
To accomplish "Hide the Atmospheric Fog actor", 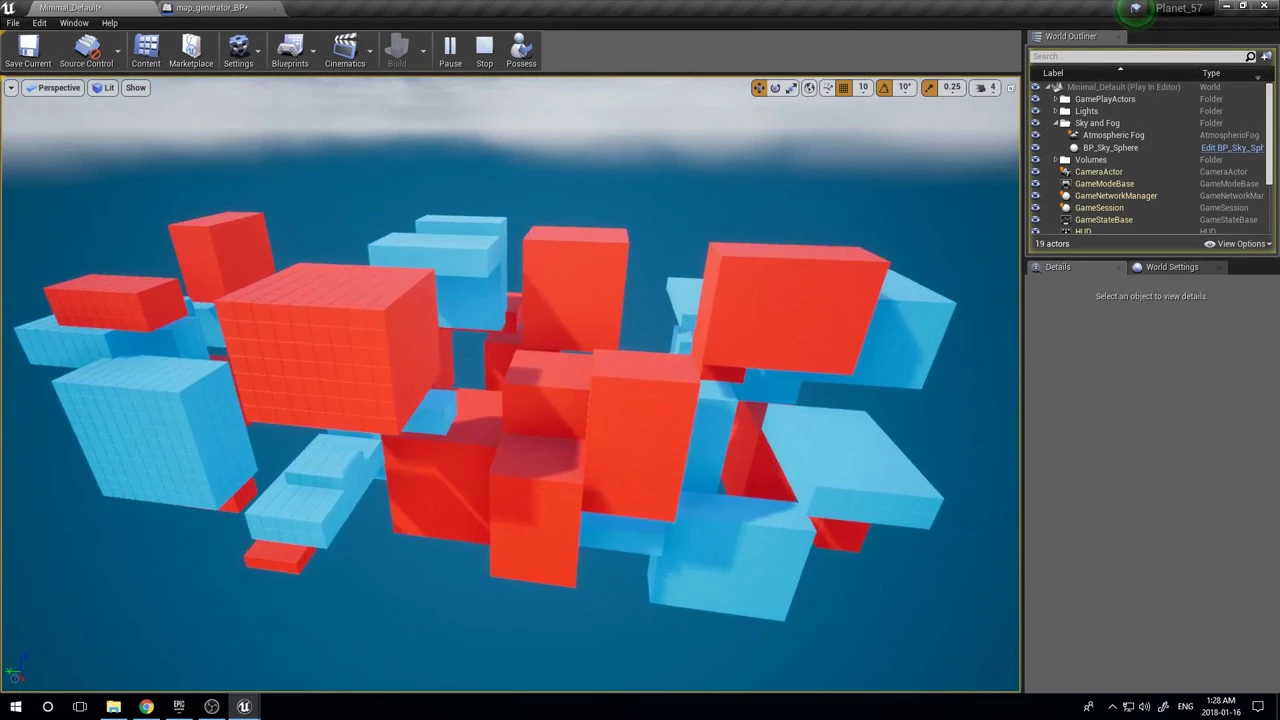I will 1036,135.
